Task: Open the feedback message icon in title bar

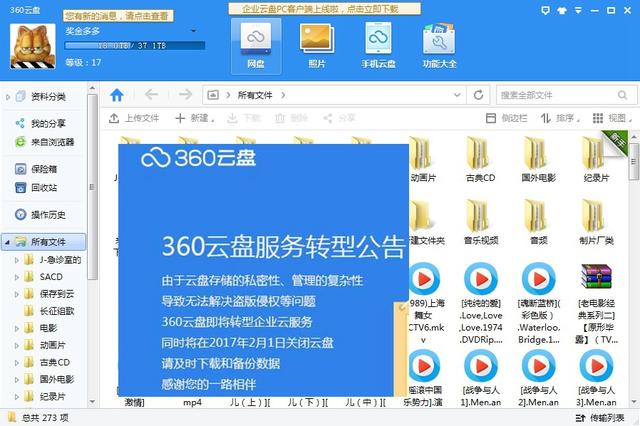Action: 545,10
